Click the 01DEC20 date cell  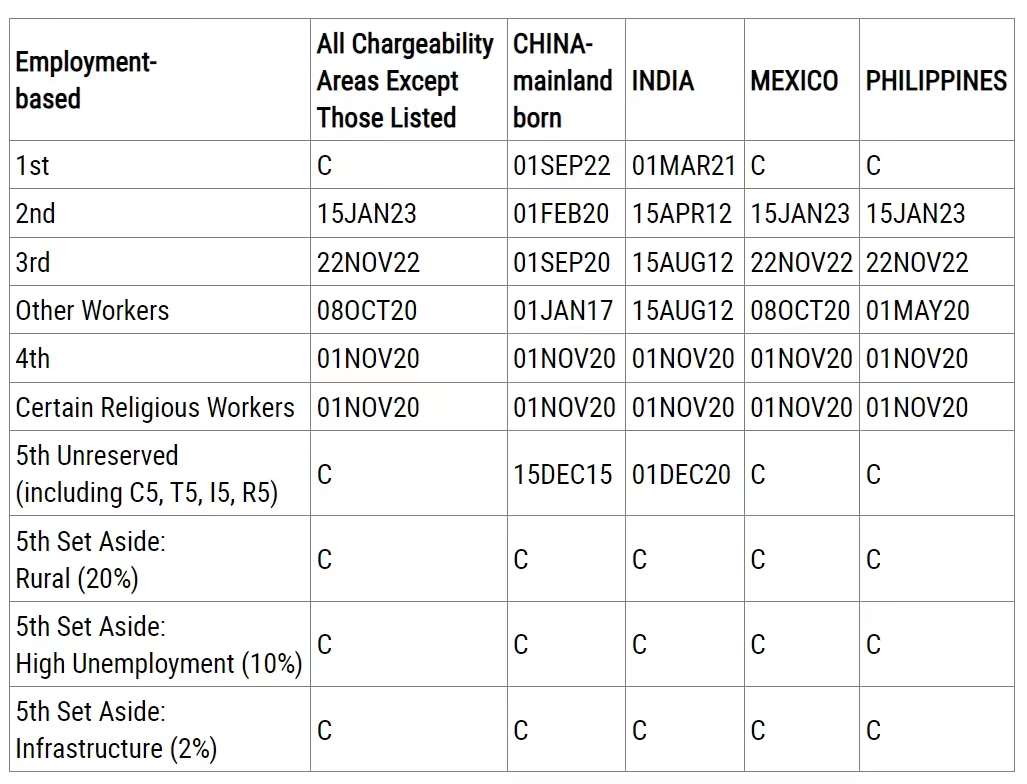[x=681, y=474]
